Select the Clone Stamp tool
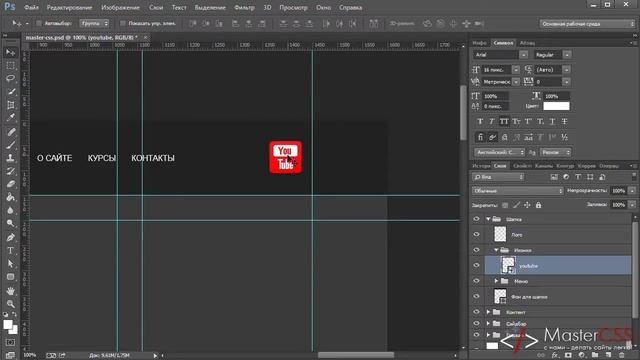 (x=11, y=158)
